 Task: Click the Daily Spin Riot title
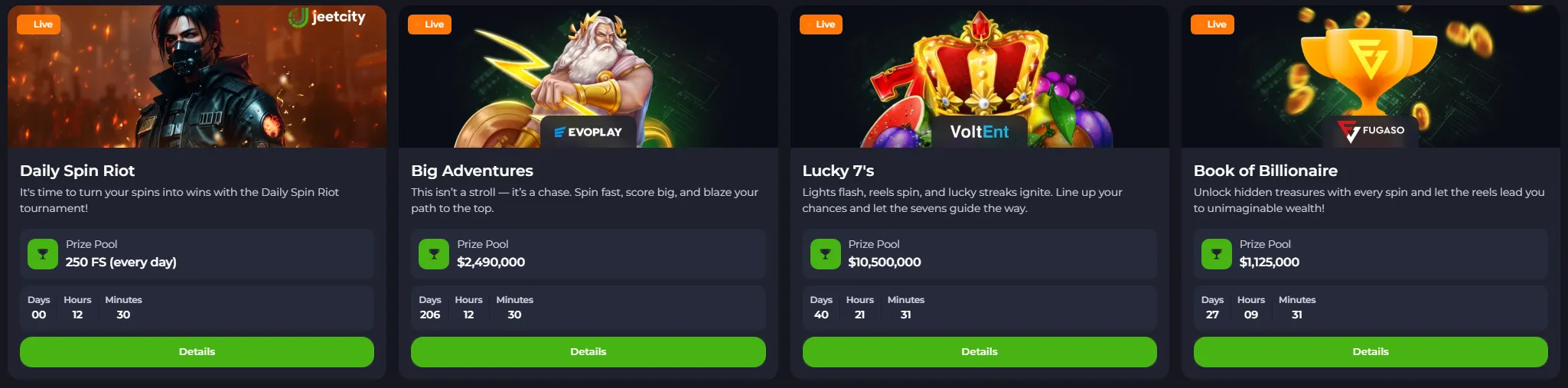(77, 171)
